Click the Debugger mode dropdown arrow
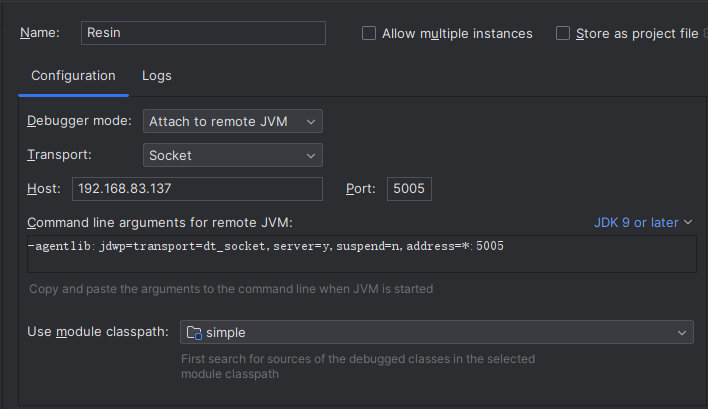The height and width of the screenshot is (409, 708). (x=311, y=122)
